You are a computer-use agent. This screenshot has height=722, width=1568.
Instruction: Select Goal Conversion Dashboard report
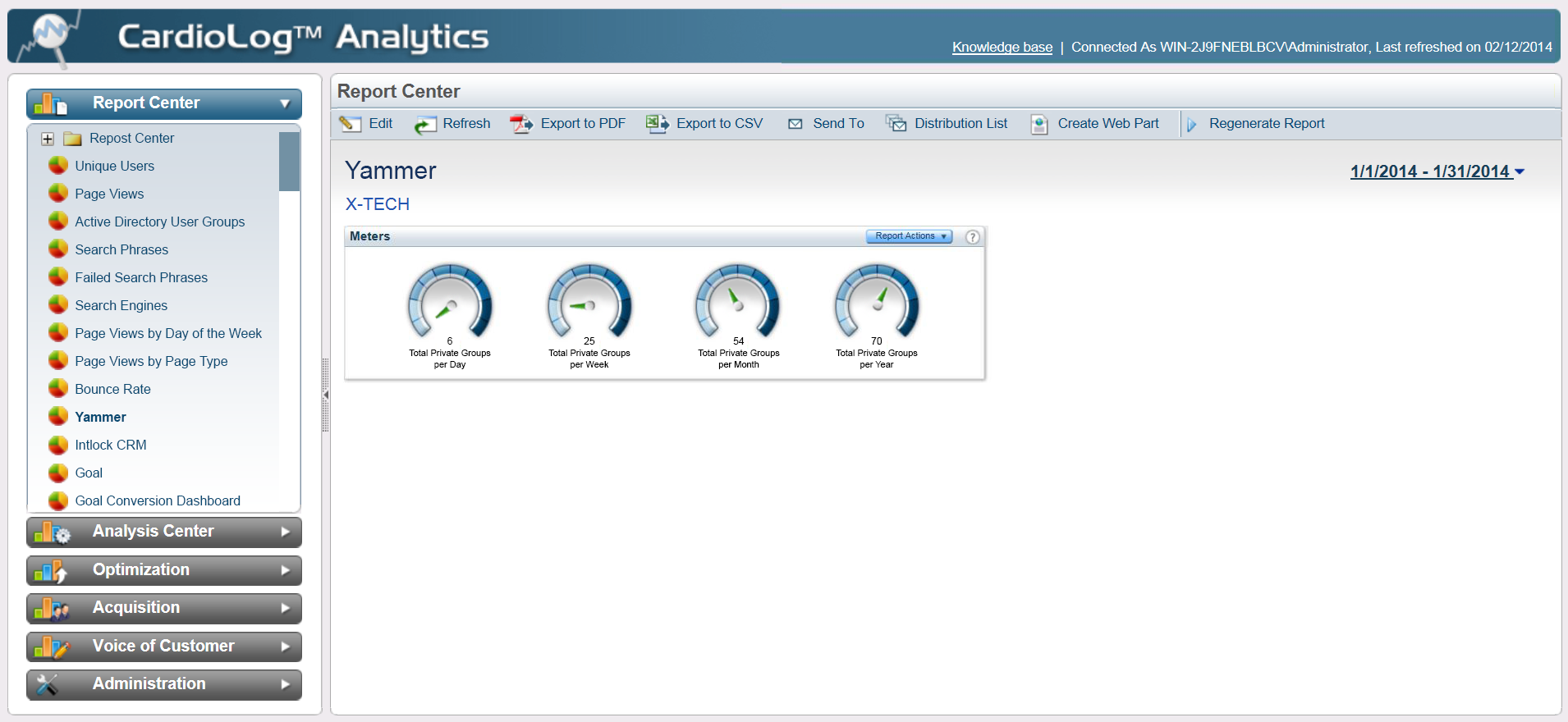click(x=158, y=500)
